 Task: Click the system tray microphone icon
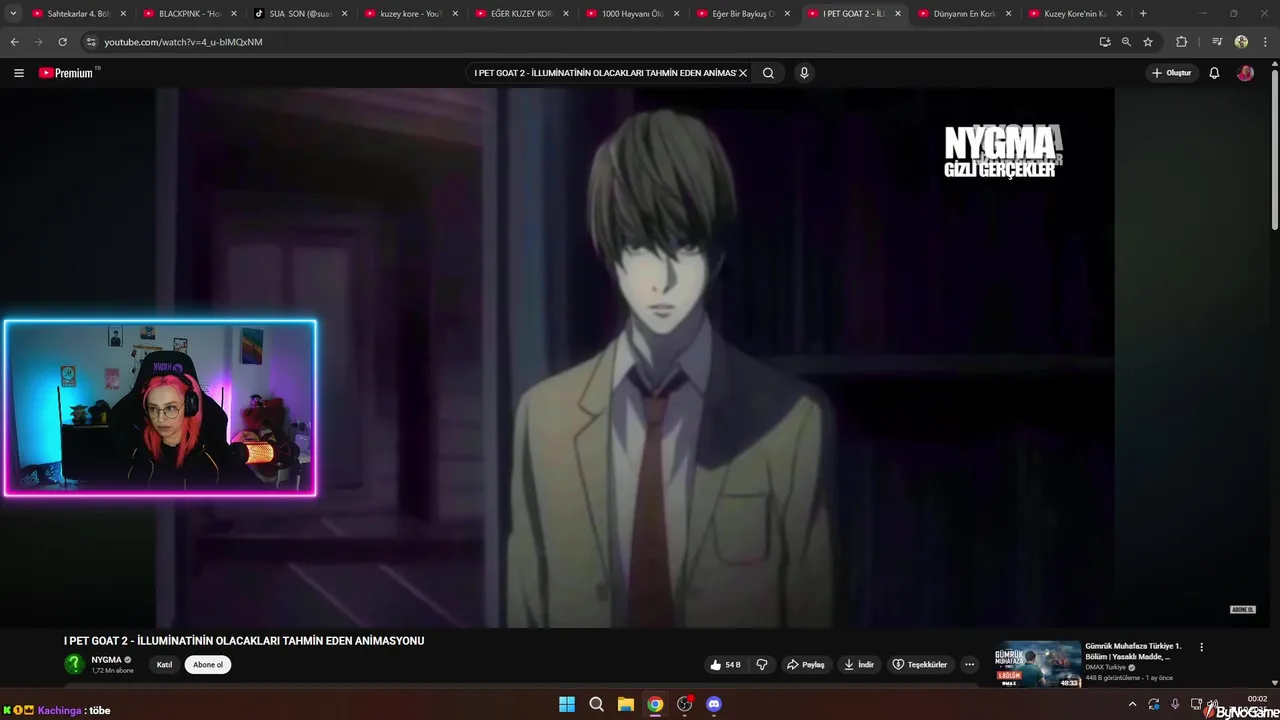click(1175, 704)
